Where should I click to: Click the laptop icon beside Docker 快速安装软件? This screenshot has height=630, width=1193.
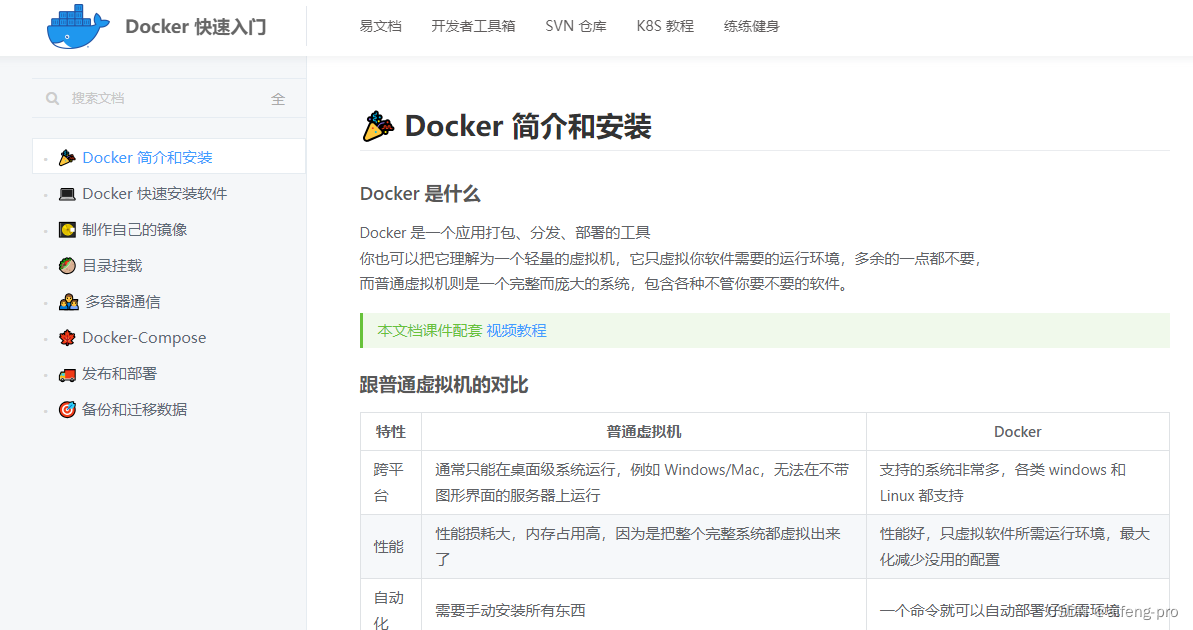tap(67, 194)
